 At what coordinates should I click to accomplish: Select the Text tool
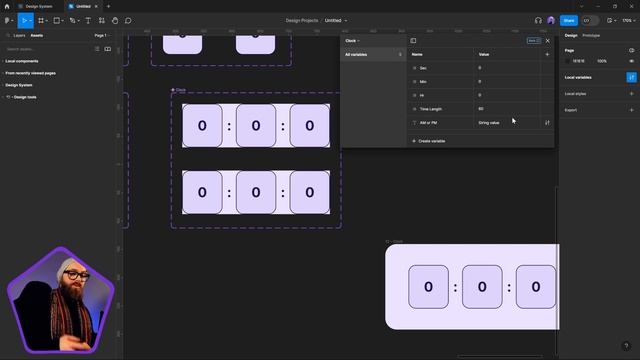(x=88, y=20)
